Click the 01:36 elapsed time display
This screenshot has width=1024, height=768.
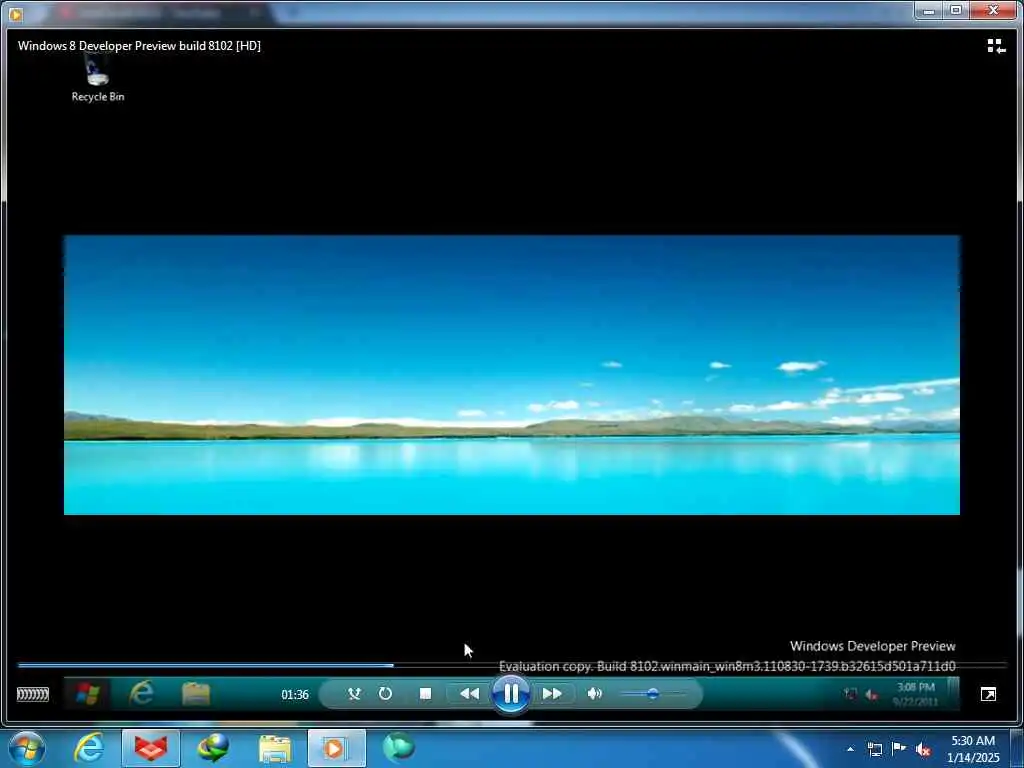295,695
